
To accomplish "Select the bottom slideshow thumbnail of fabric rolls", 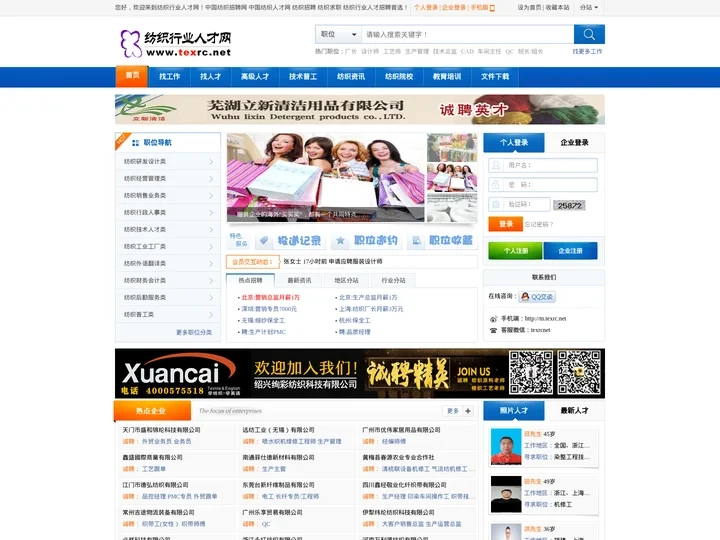I will (x=452, y=208).
